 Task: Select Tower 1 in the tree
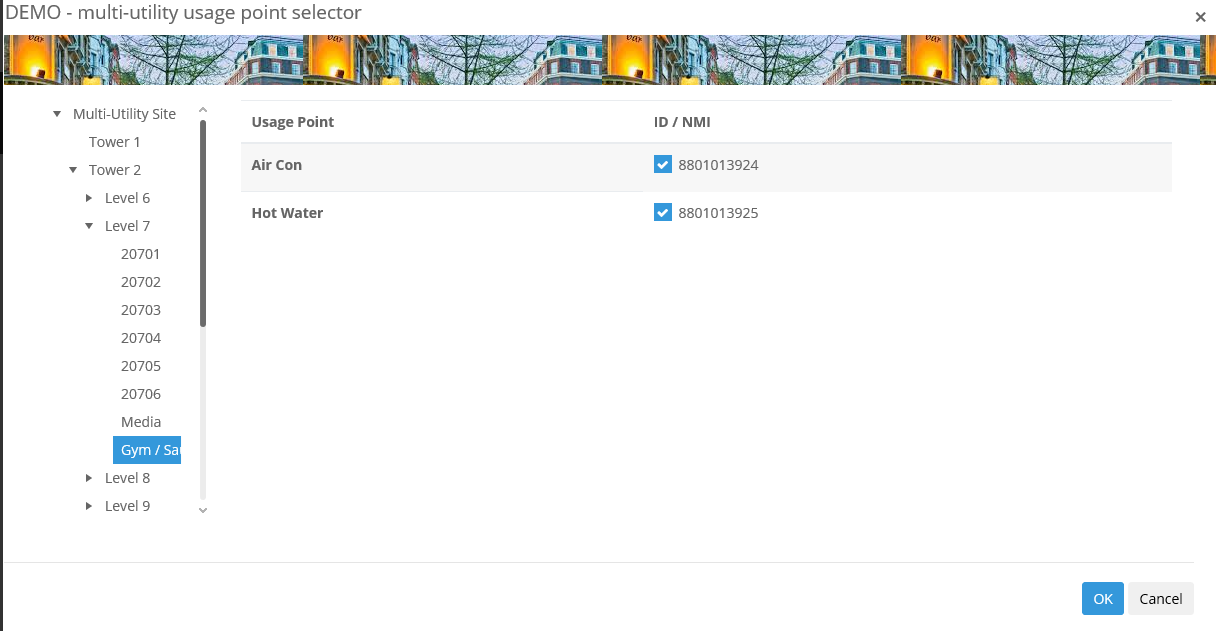115,142
